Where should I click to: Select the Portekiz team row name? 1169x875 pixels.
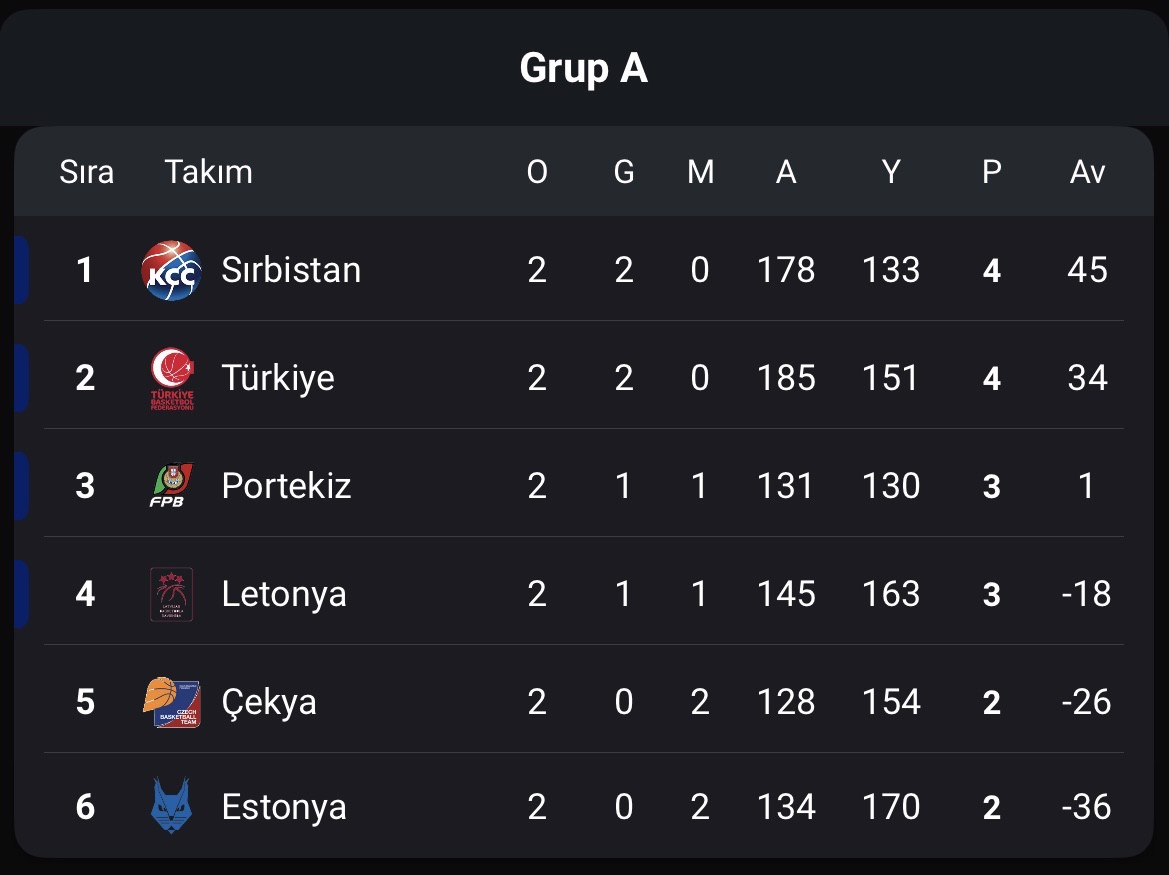[x=286, y=486]
